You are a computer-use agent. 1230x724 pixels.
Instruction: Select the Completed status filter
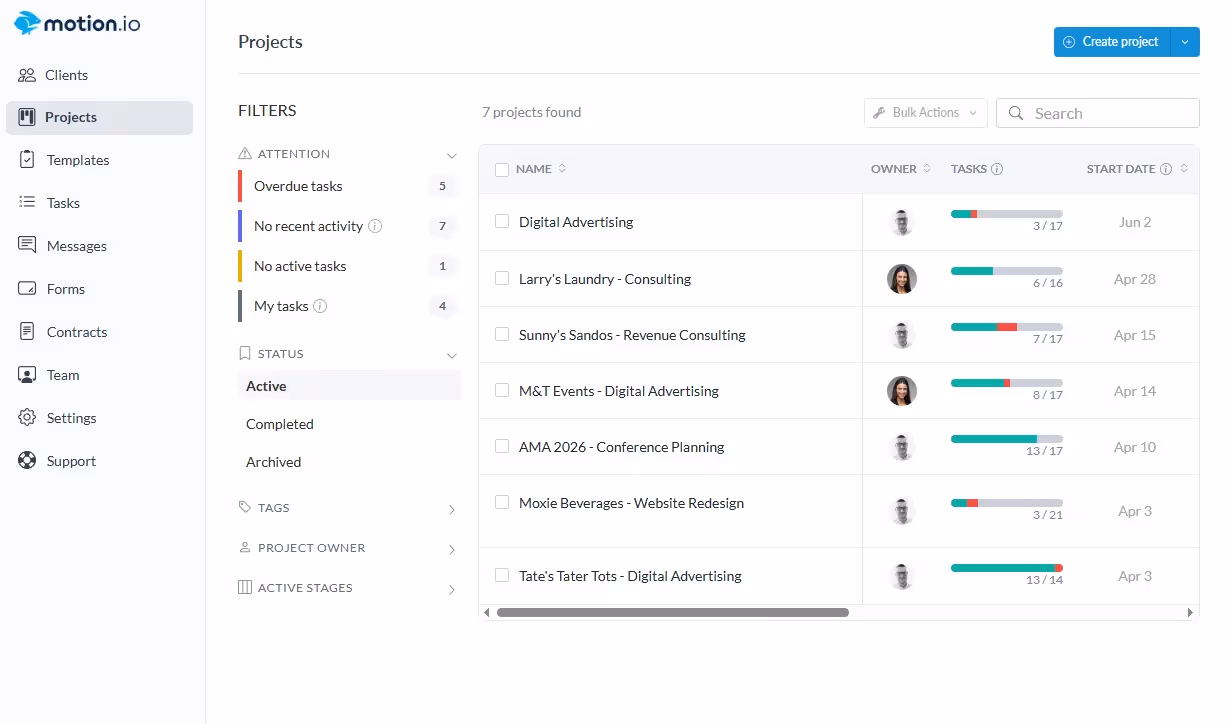(x=280, y=424)
